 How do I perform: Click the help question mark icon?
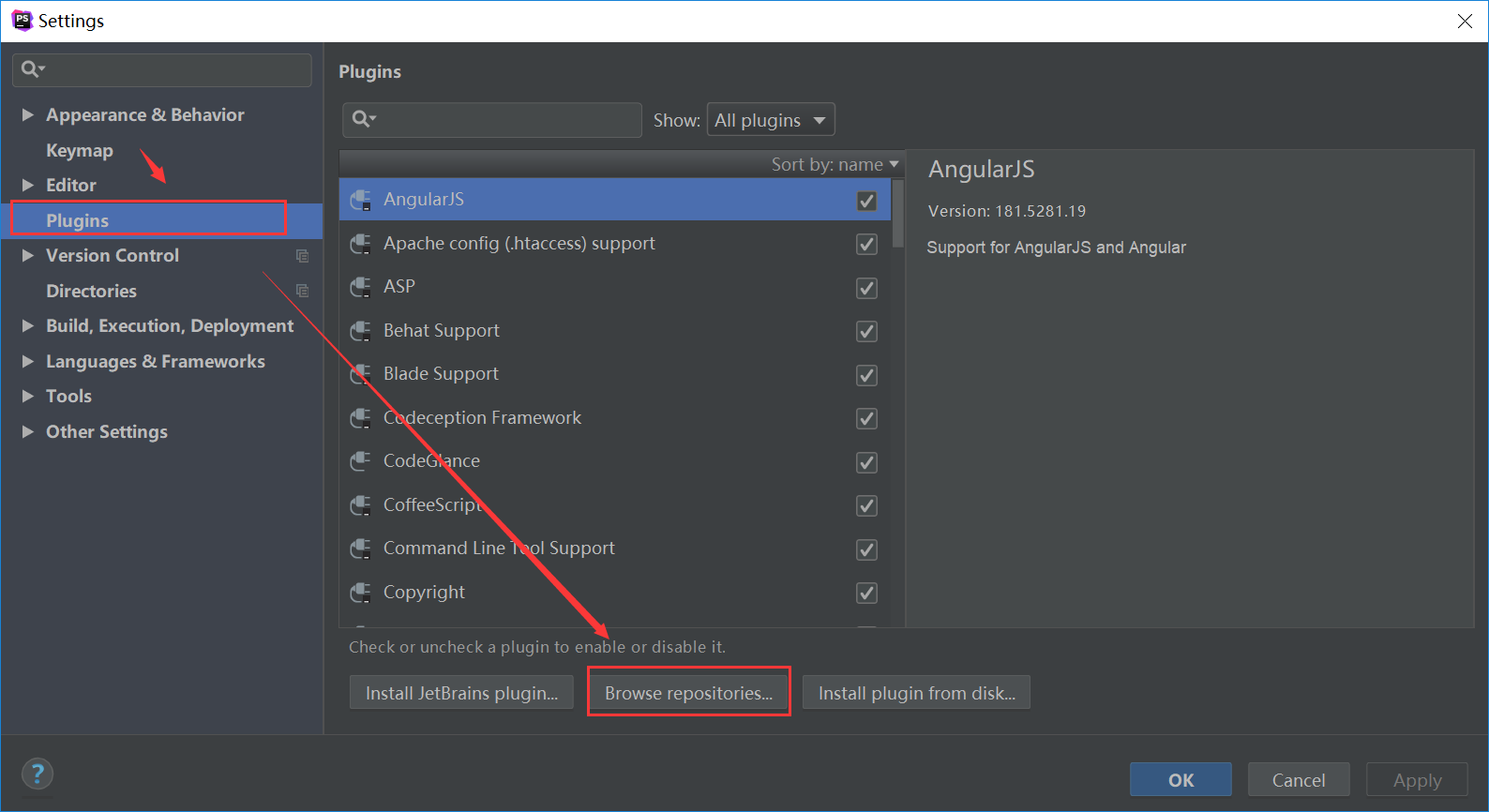(x=38, y=774)
